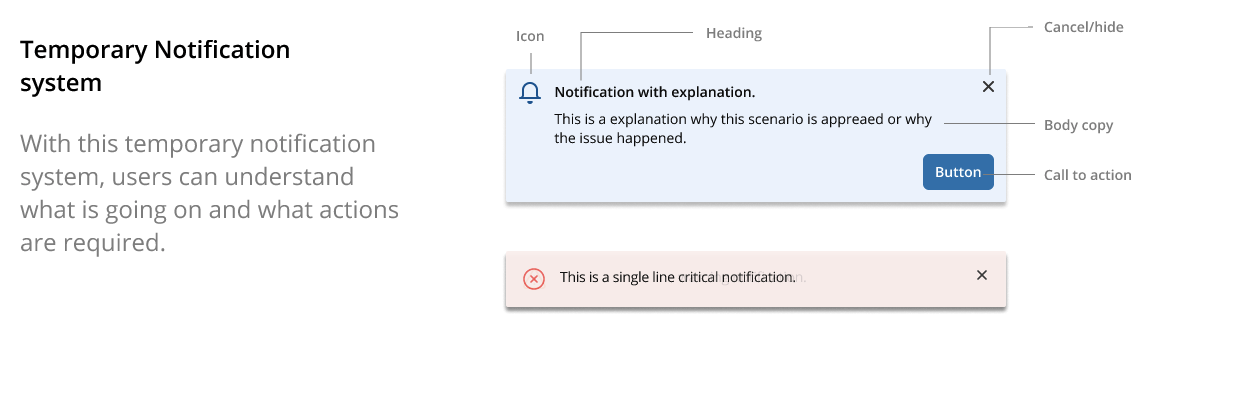Click the explanation body copy text
Image resolution: width=1244 pixels, height=397 pixels.
point(743,129)
